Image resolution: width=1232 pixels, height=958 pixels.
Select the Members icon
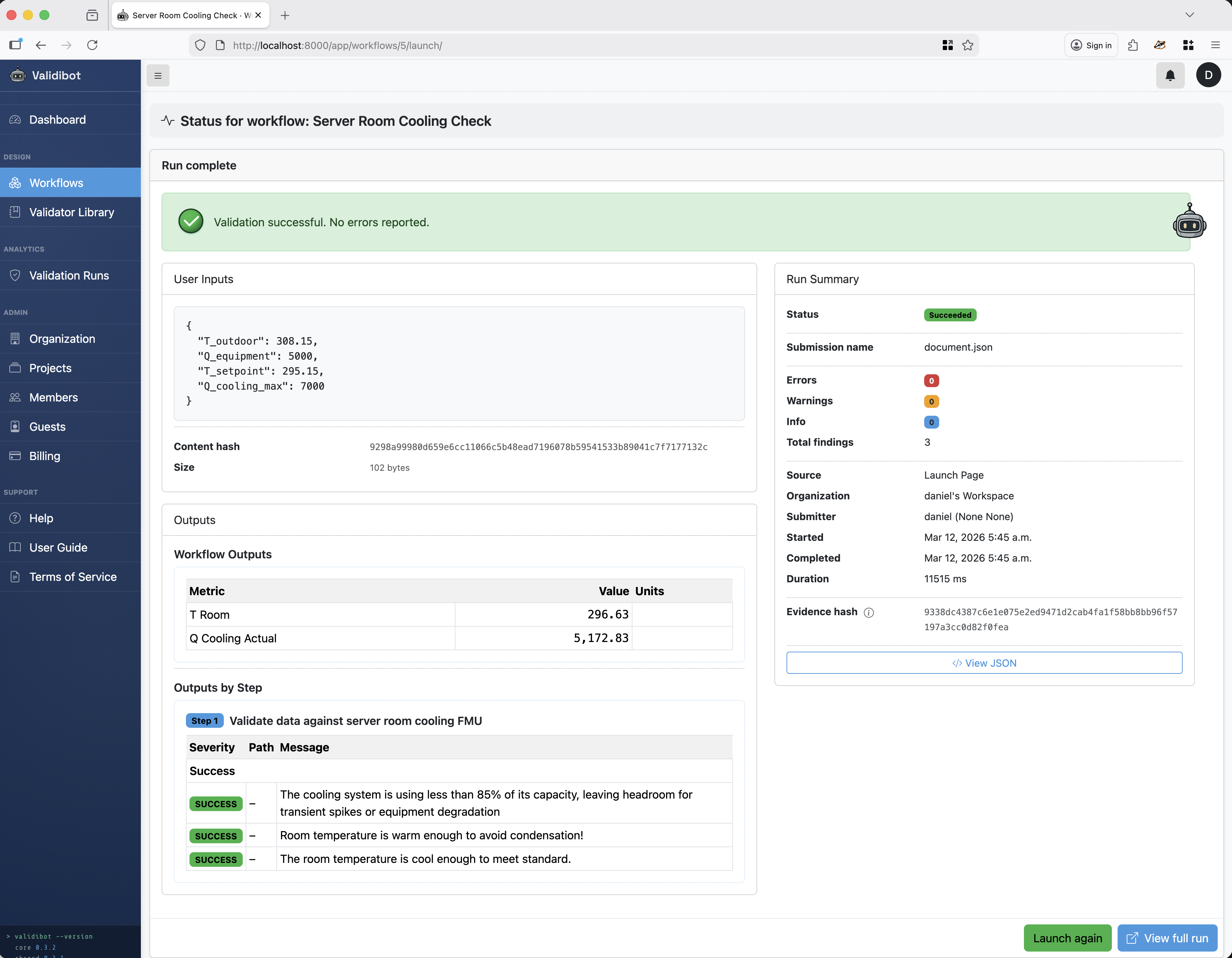coord(15,397)
